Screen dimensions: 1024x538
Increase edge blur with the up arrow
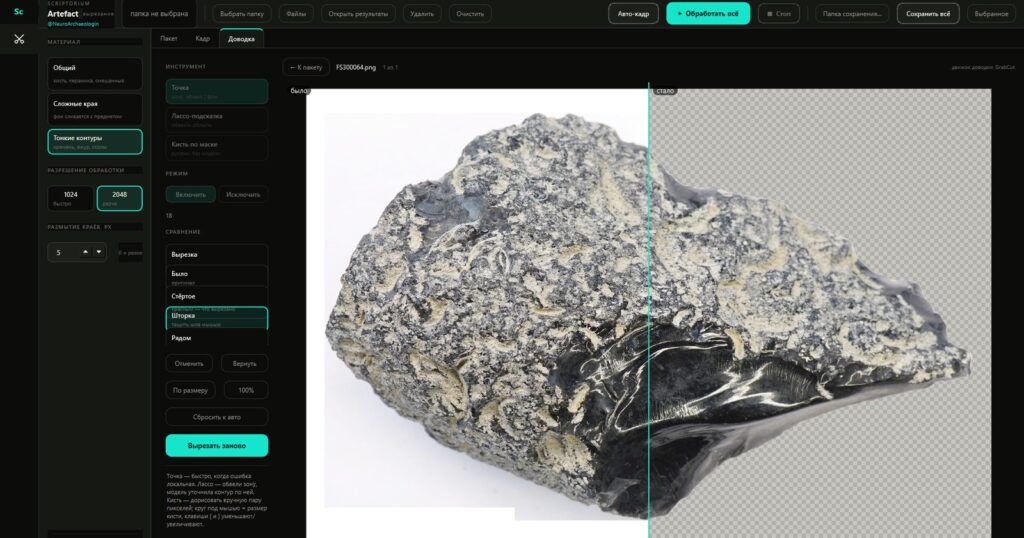coord(85,252)
